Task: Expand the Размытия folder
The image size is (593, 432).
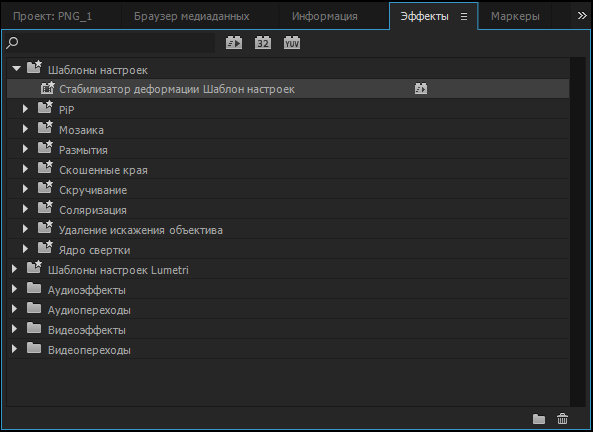Action: [x=25, y=149]
